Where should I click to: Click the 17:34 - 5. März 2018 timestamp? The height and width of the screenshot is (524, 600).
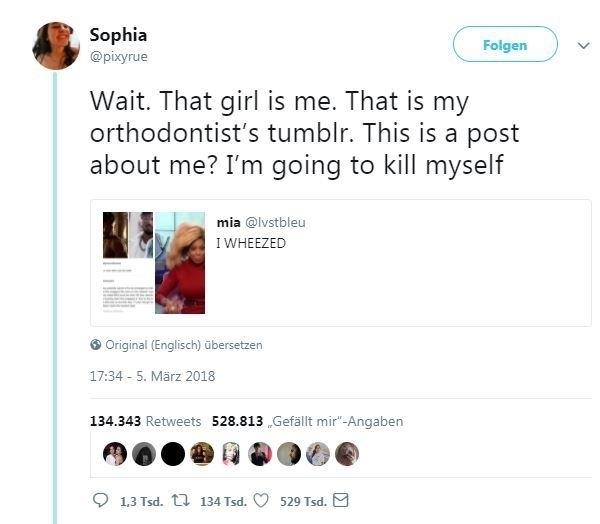pyautogui.click(x=152, y=376)
